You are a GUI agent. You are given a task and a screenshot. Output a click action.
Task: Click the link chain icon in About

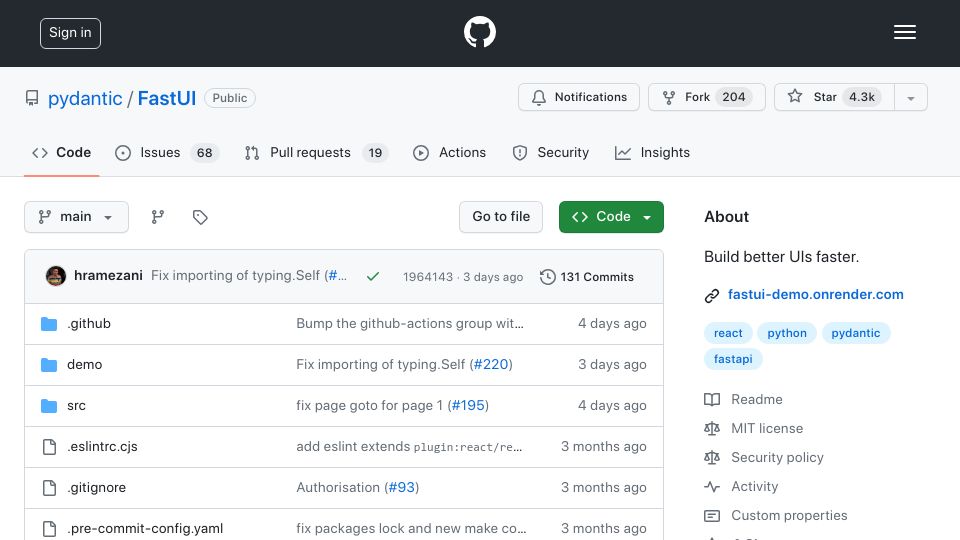point(711,296)
